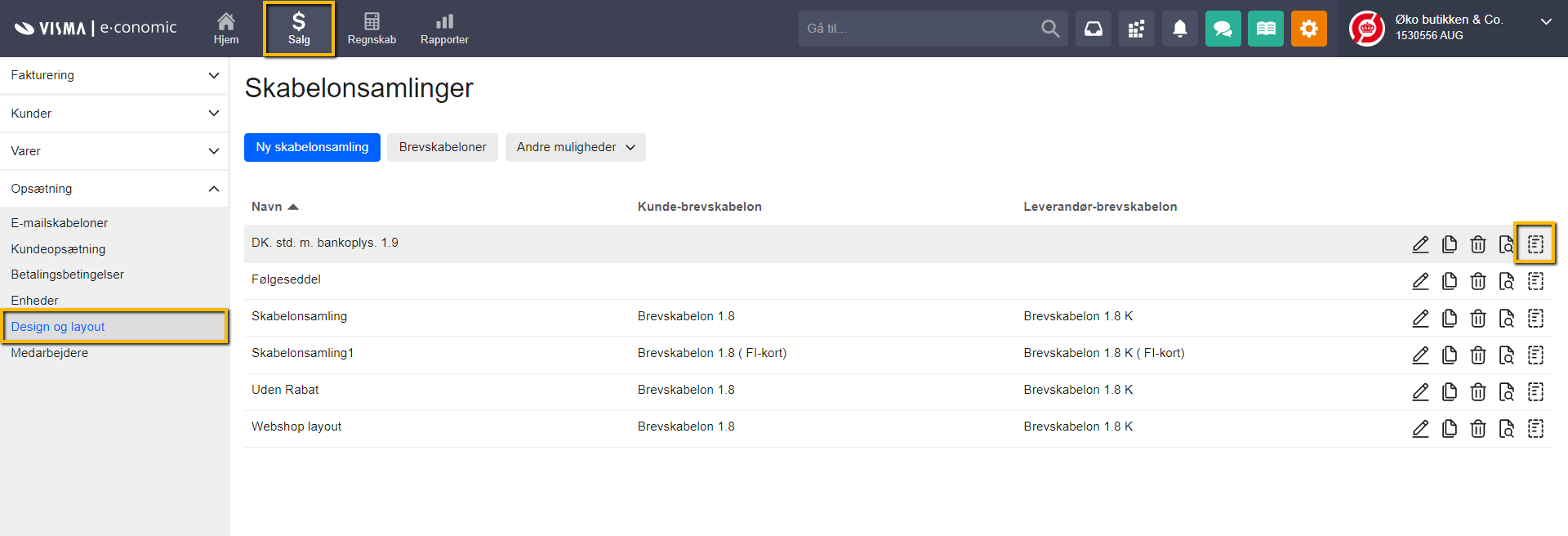Preview the Webshop layout template collection
This screenshot has width=1568, height=536.
pyautogui.click(x=1506, y=428)
